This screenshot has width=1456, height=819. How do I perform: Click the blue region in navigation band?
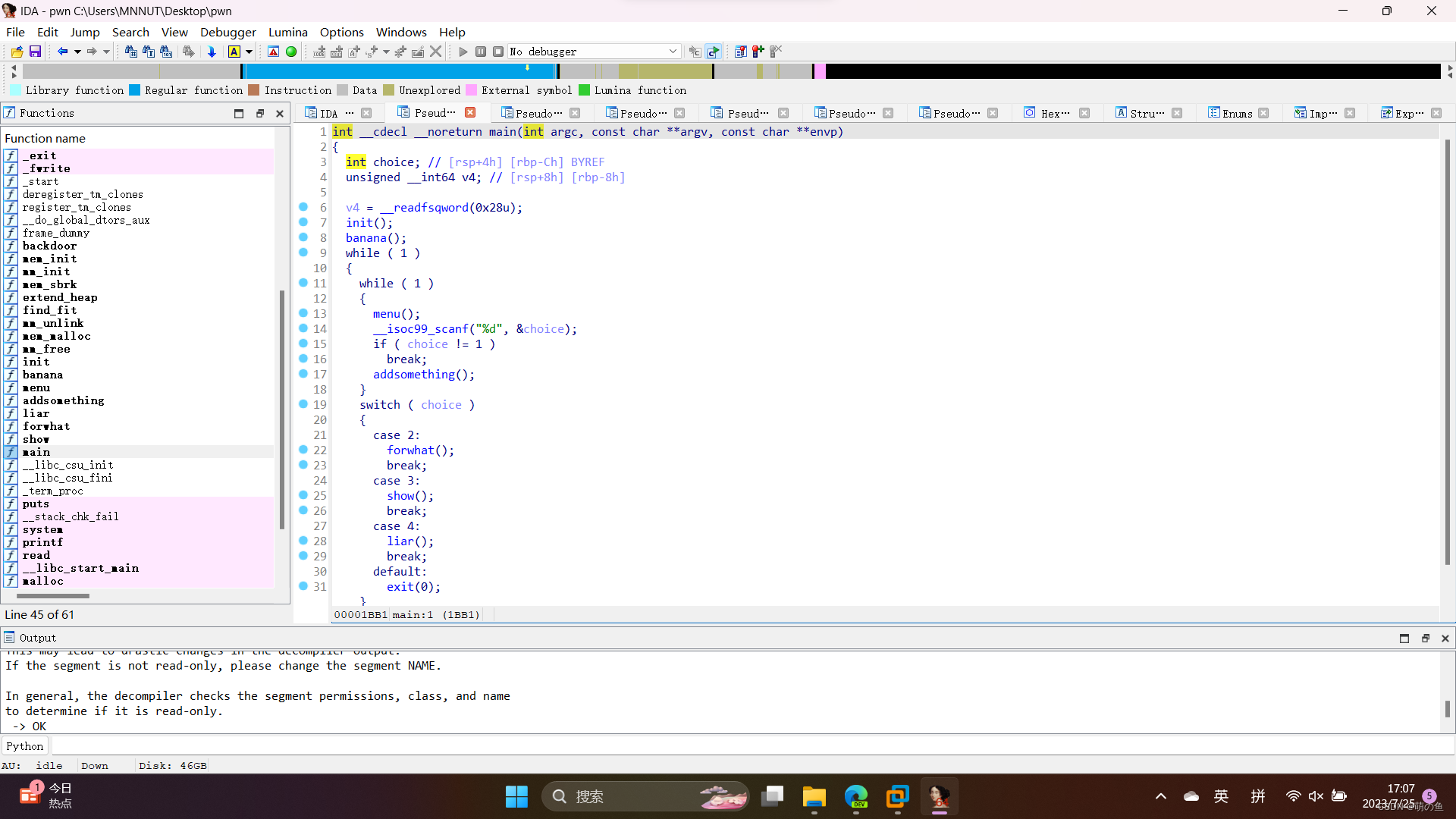394,71
